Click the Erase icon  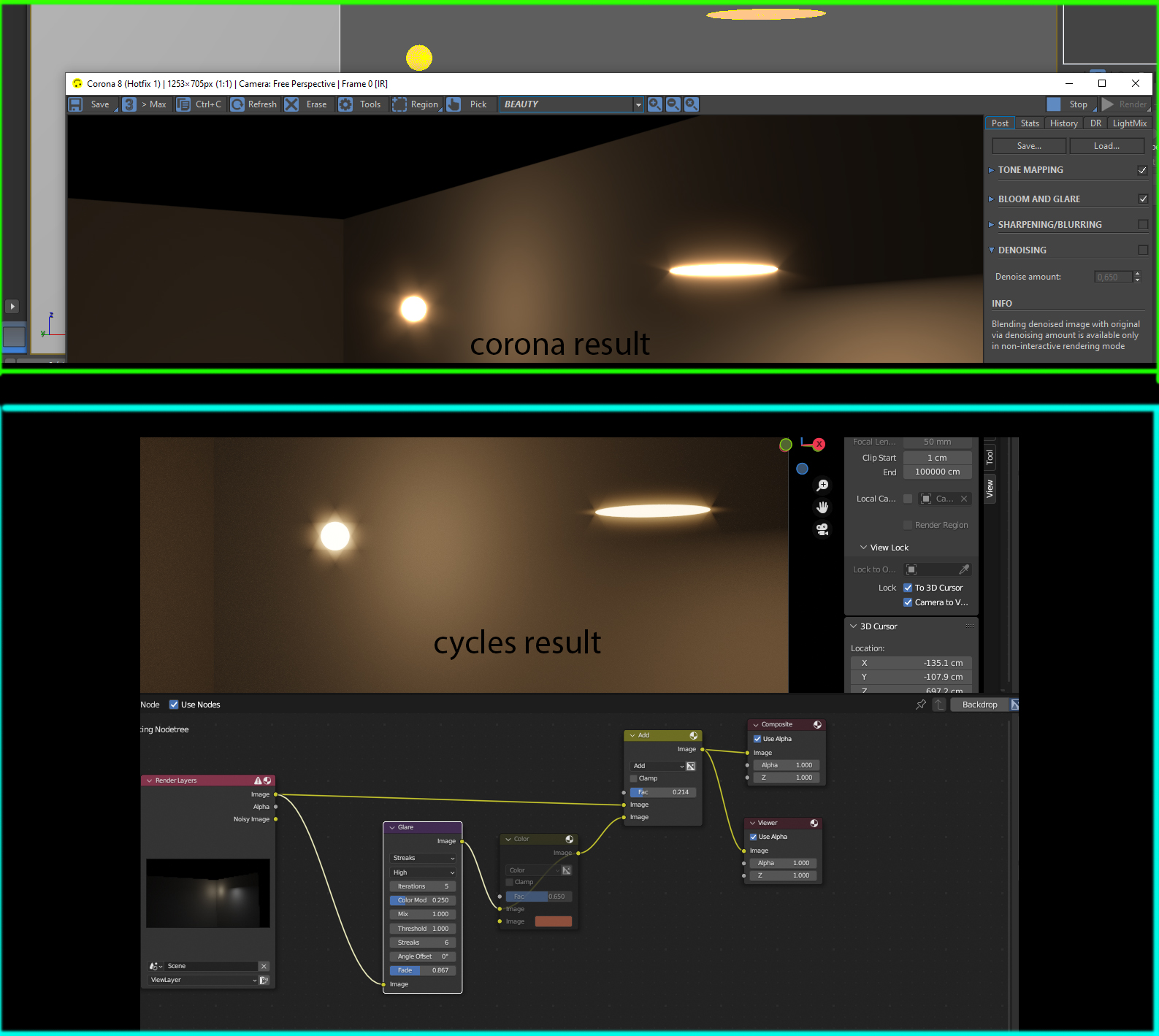pos(291,104)
